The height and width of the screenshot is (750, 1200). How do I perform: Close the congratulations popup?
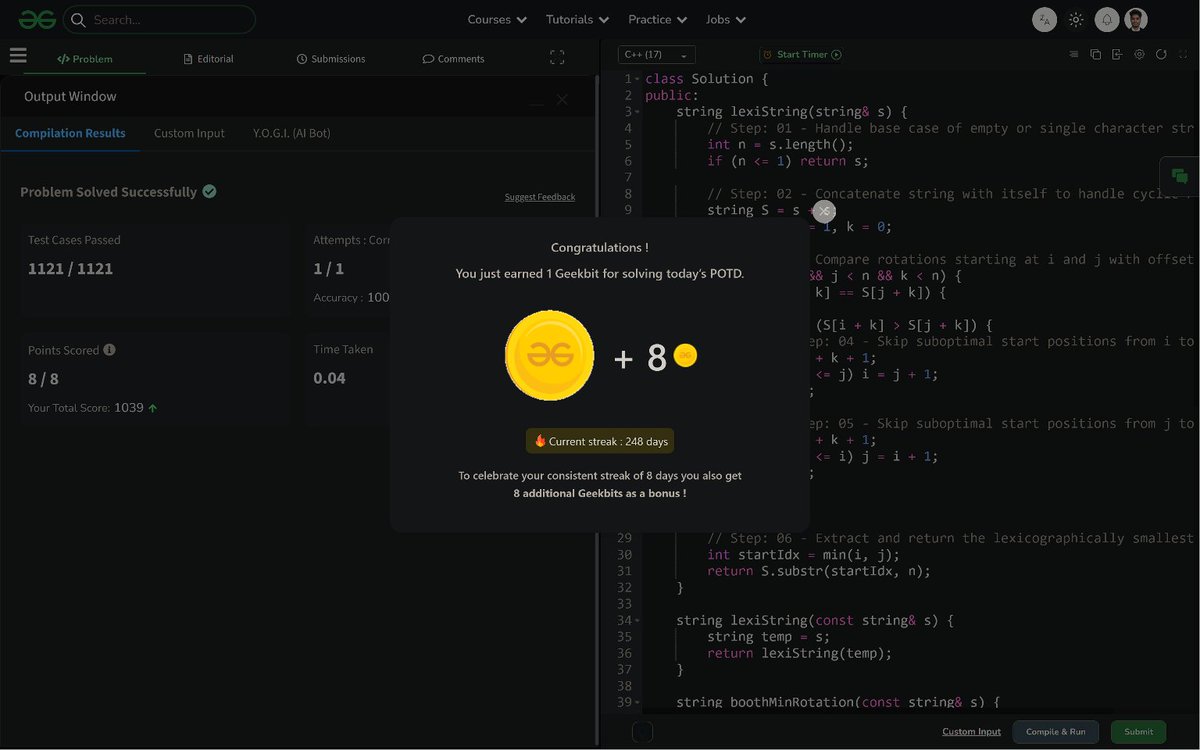823,211
